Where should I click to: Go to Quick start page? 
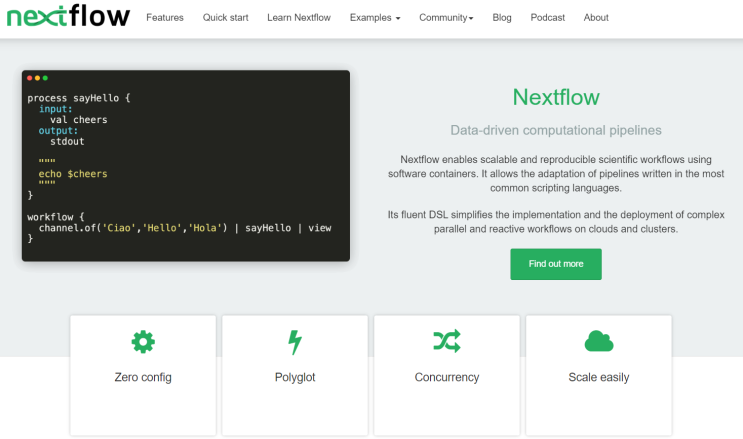point(226,18)
